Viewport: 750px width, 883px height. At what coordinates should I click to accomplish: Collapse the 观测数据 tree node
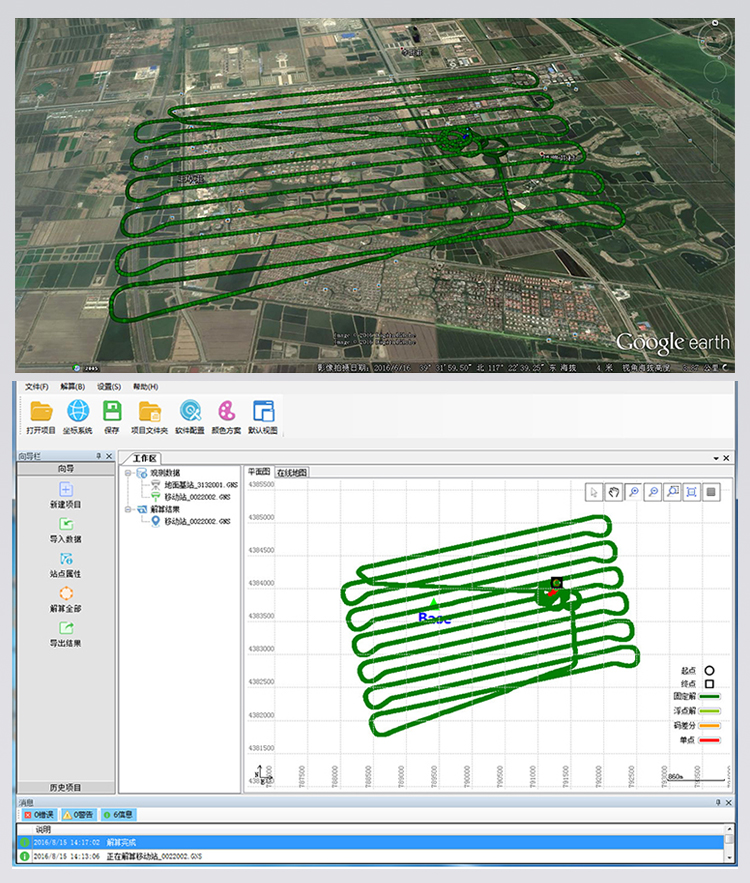[128, 473]
